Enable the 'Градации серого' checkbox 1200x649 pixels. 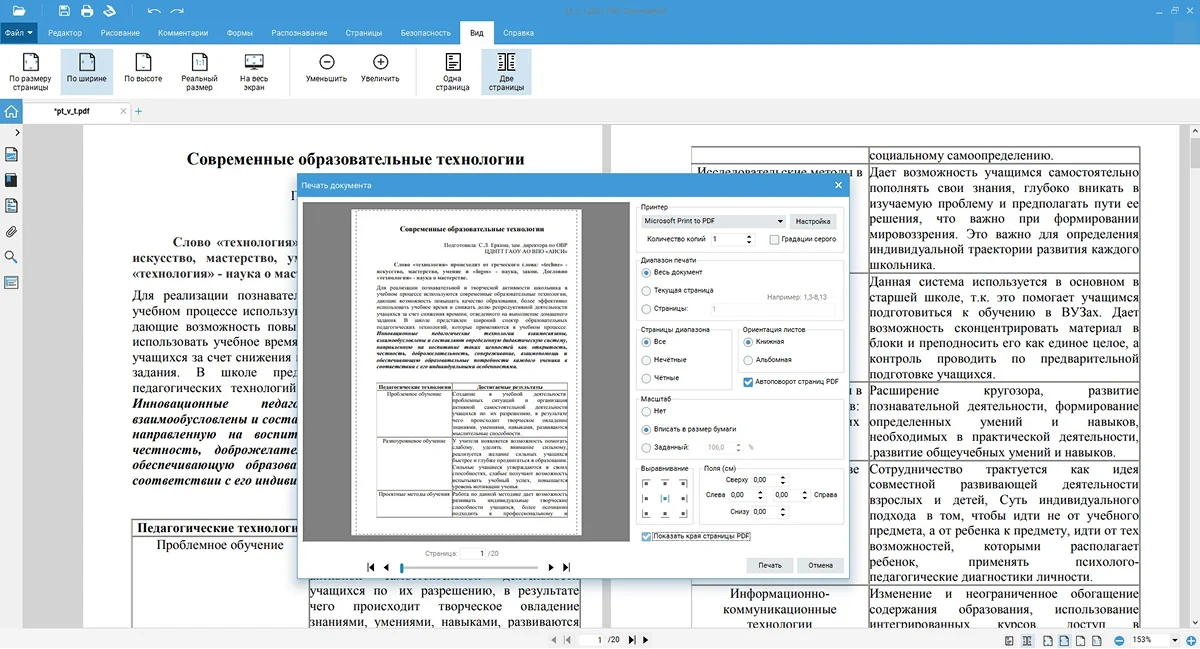click(774, 240)
